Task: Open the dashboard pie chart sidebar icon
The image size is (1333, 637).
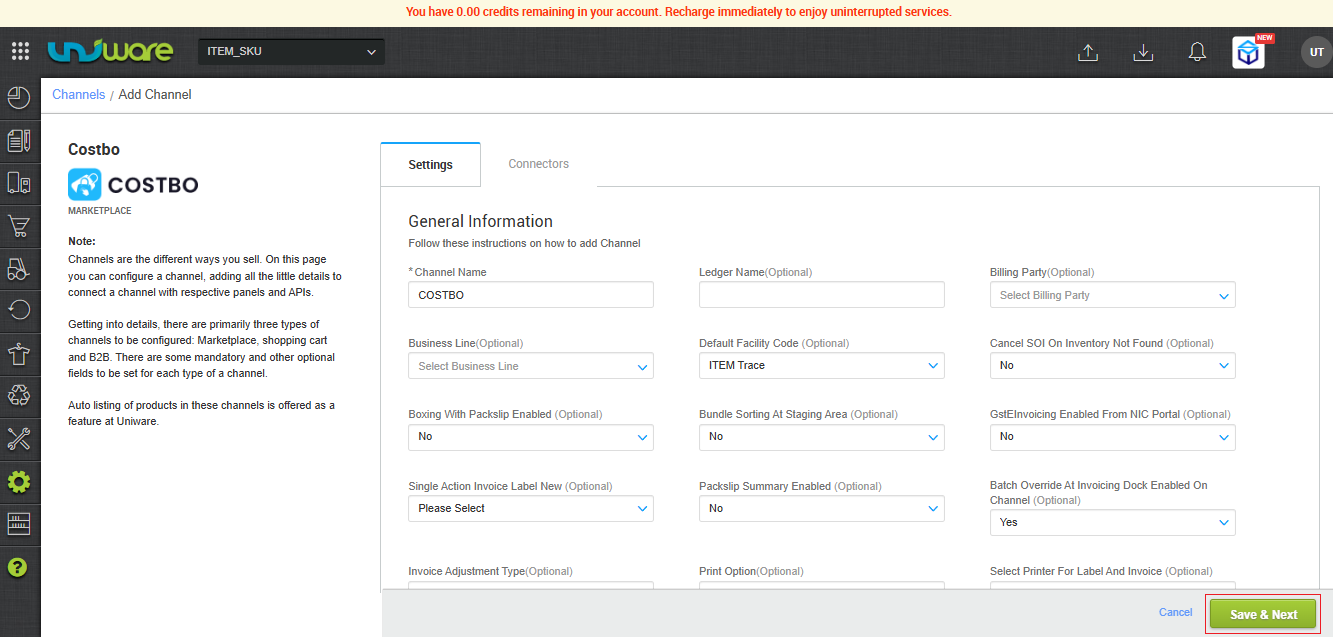Action: pos(19,97)
